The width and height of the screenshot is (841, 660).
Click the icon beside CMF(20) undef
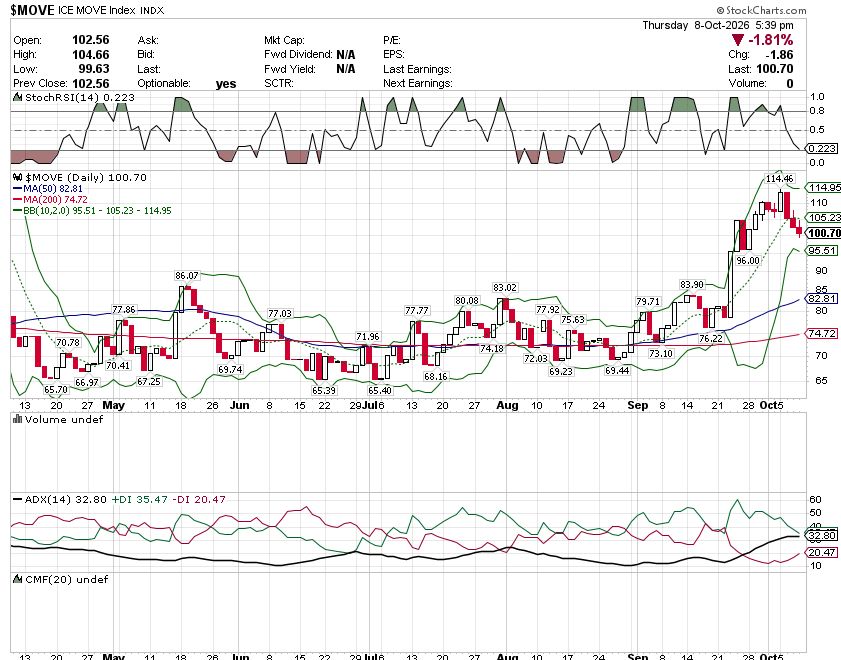(x=18, y=579)
